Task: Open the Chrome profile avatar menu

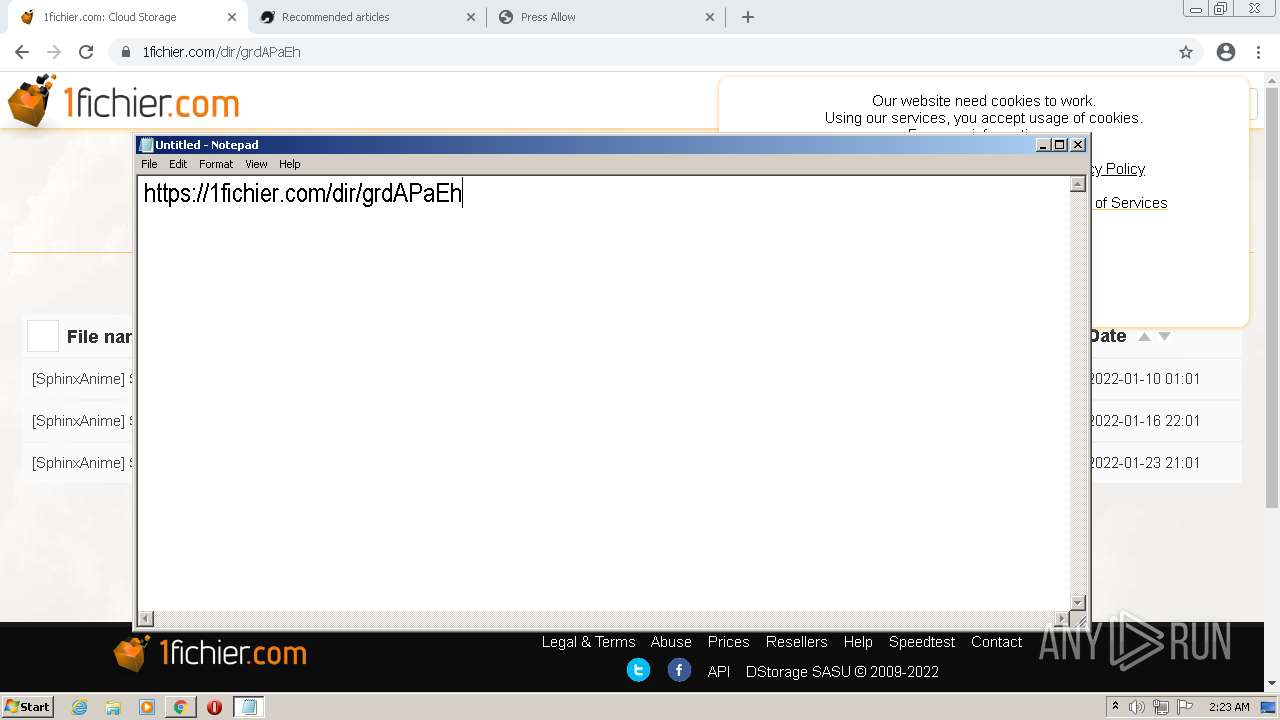Action: 1226,52
